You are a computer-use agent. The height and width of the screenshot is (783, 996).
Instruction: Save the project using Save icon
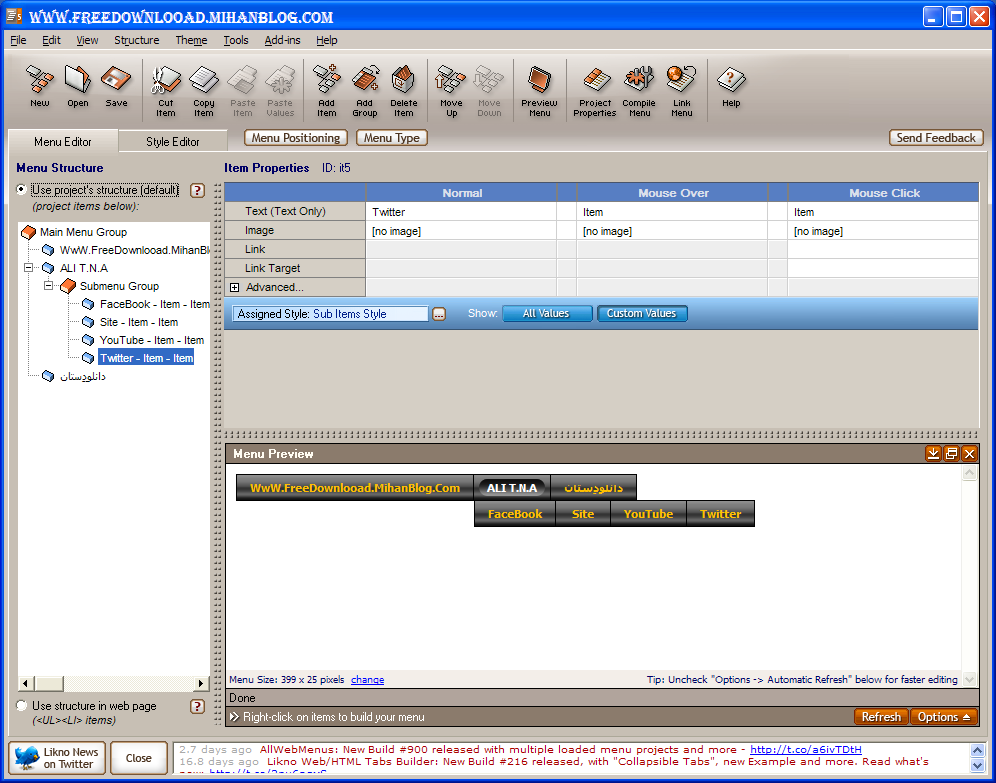point(116,86)
